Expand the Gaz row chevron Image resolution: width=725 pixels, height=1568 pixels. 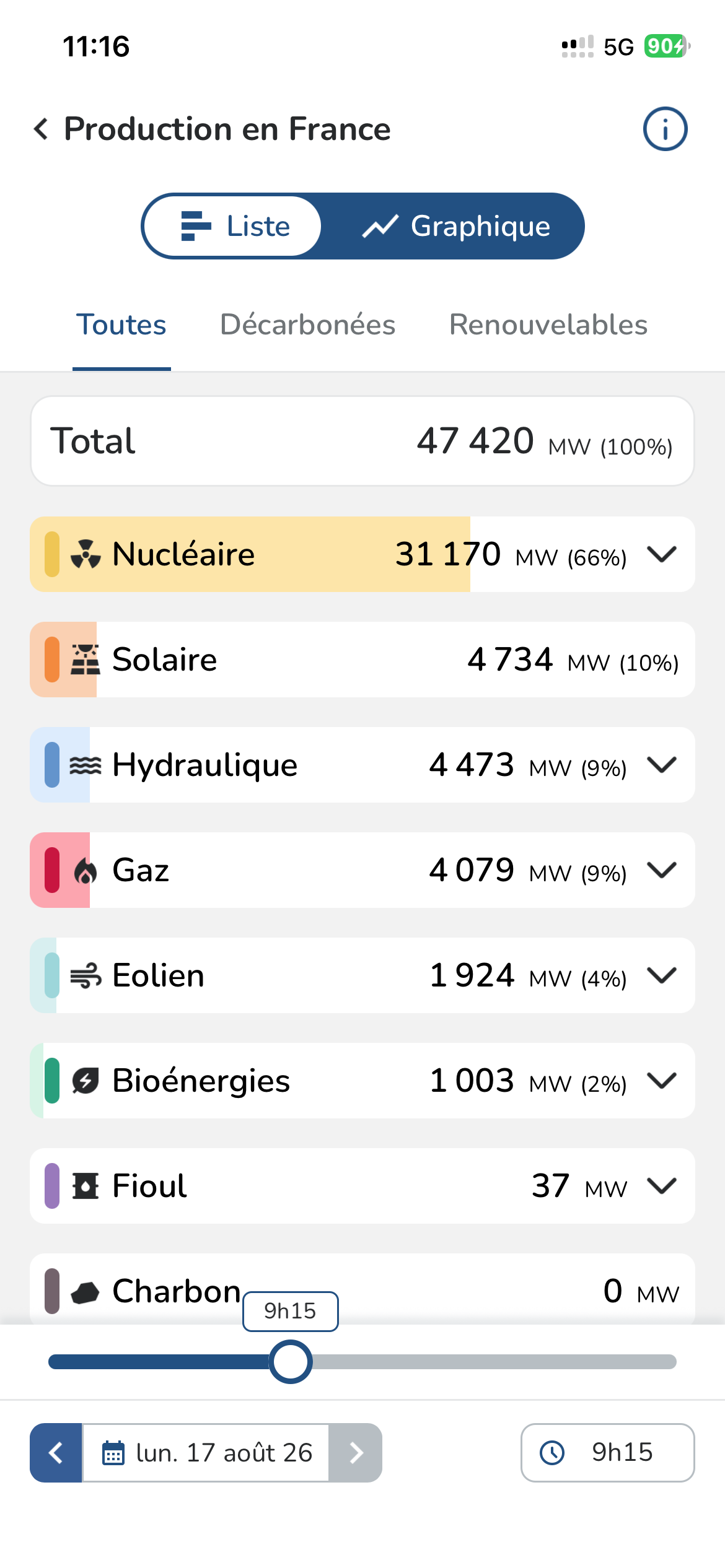662,870
